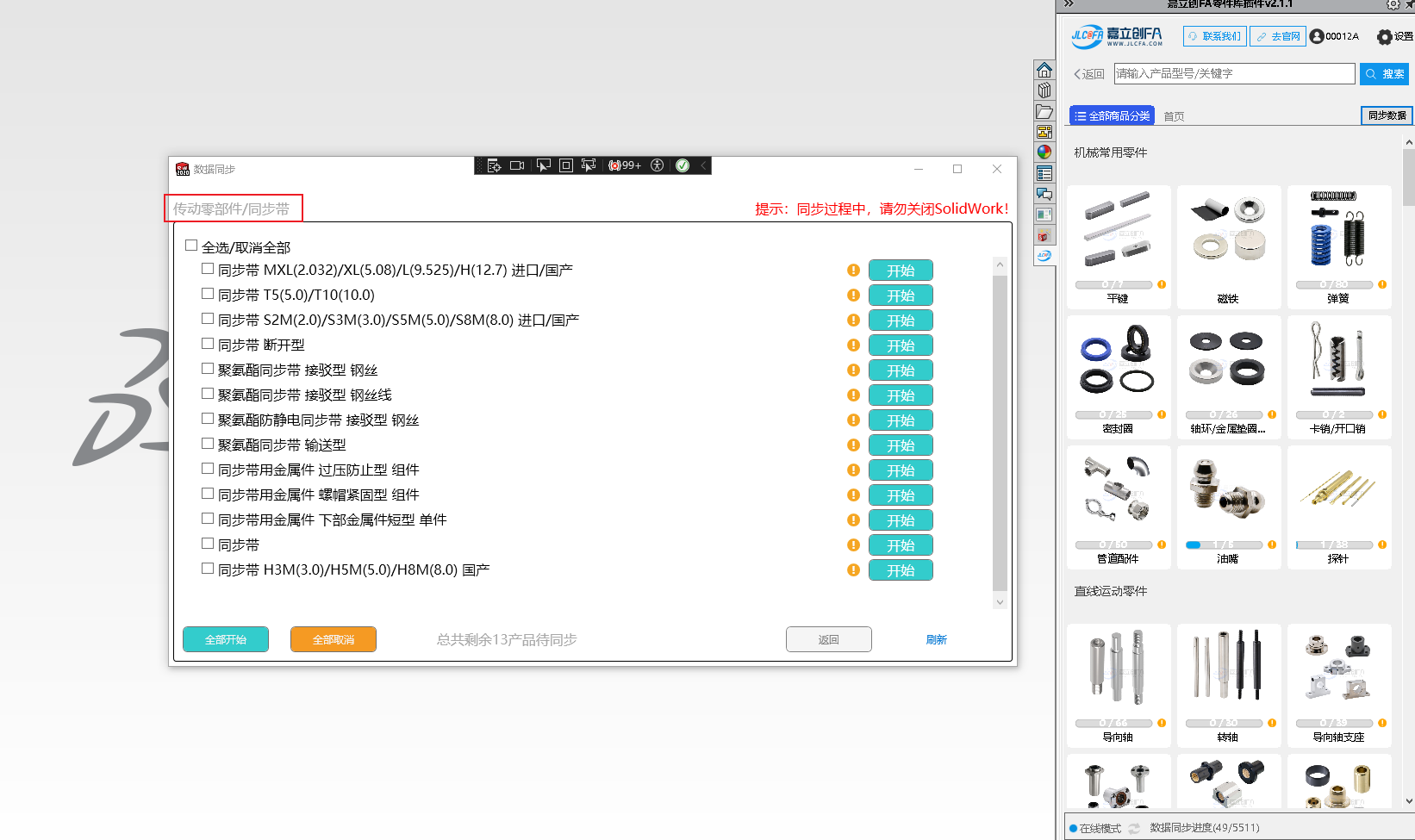This screenshot has height=840, width=1415.
Task: Expand task pane with double-chevron arrow
Action: [x=1069, y=4]
